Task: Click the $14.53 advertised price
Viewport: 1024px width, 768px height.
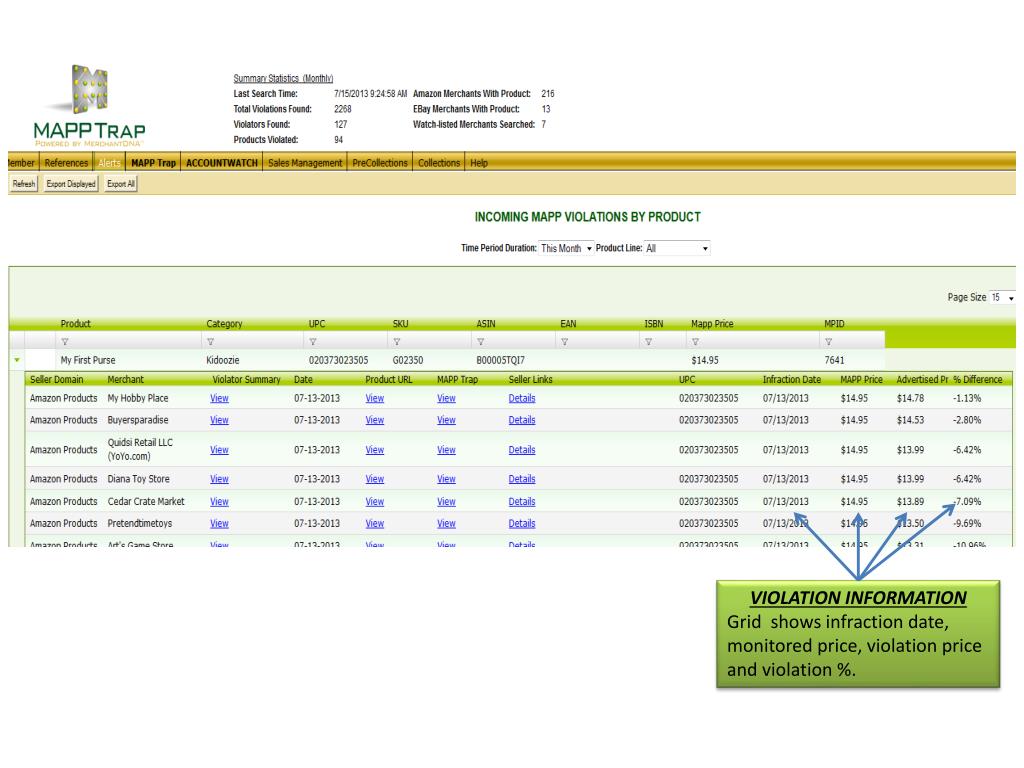Action: tap(910, 420)
